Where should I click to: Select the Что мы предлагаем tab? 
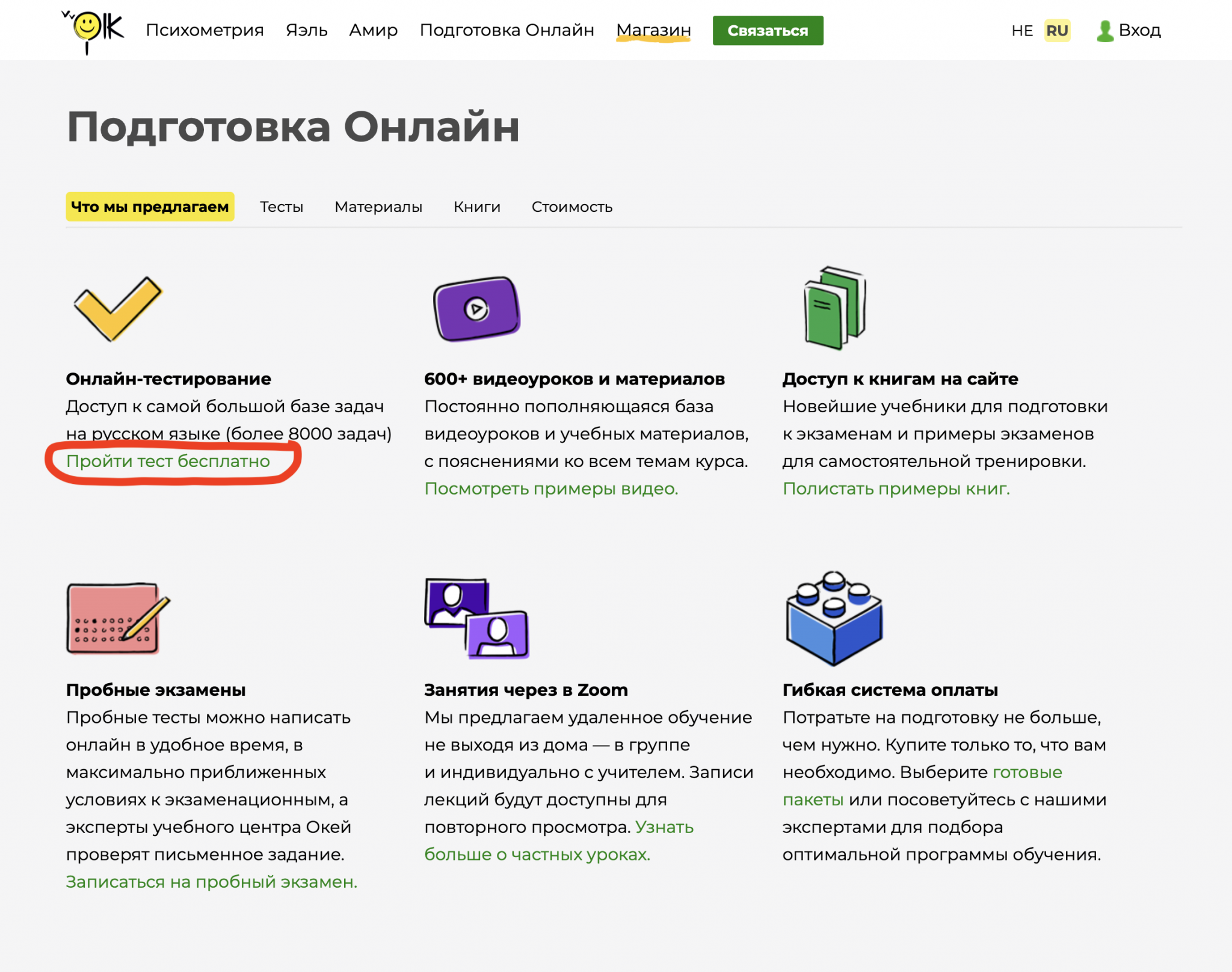[150, 206]
